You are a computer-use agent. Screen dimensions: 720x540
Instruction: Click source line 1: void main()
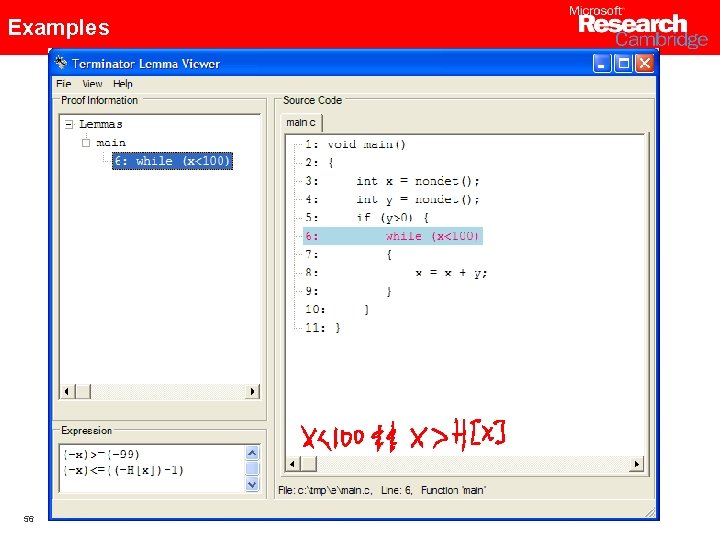[x=355, y=145]
